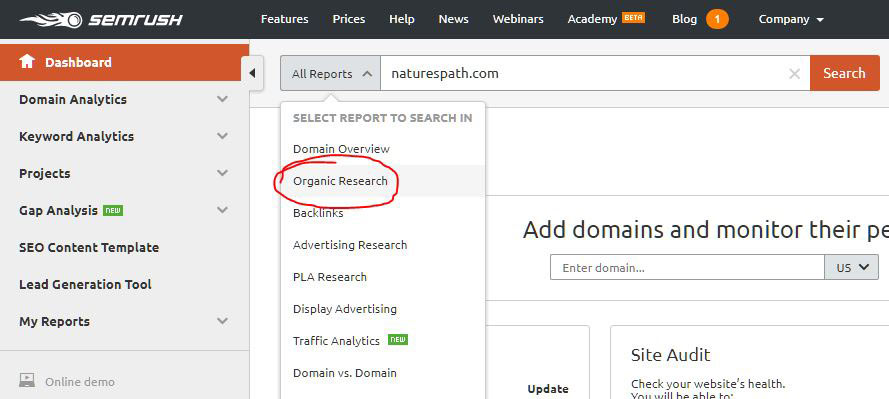This screenshot has height=399, width=889.
Task: Click the SEMrush logo
Action: point(101,20)
